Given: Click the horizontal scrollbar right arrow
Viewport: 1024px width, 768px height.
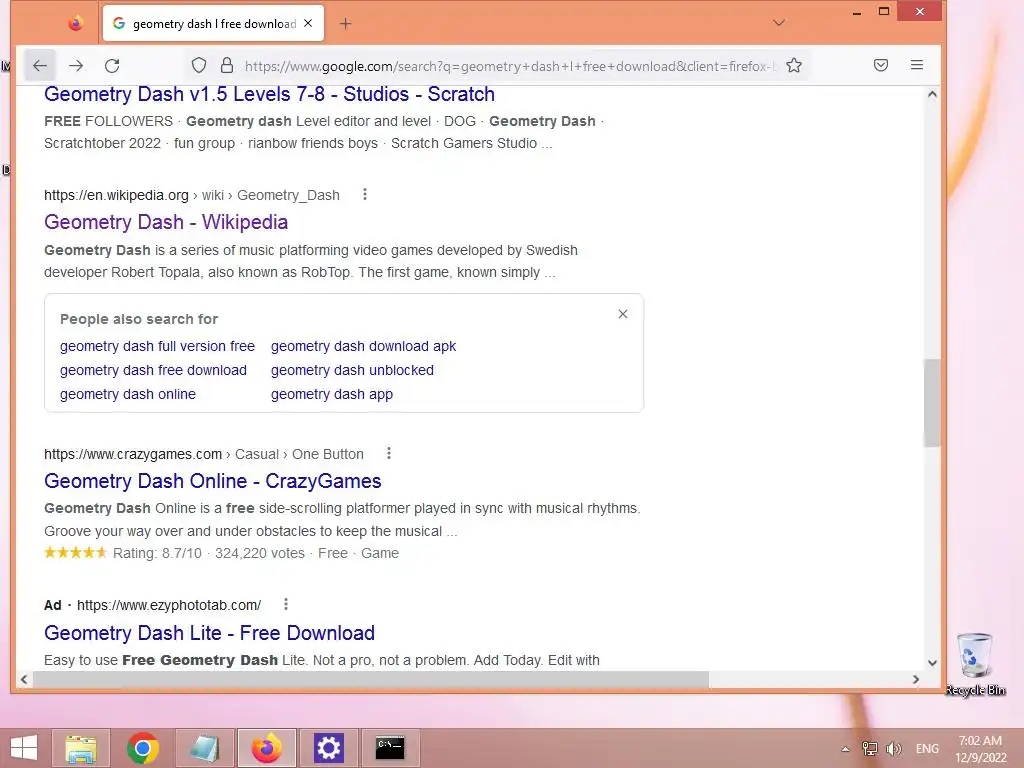Looking at the screenshot, I should (x=916, y=679).
